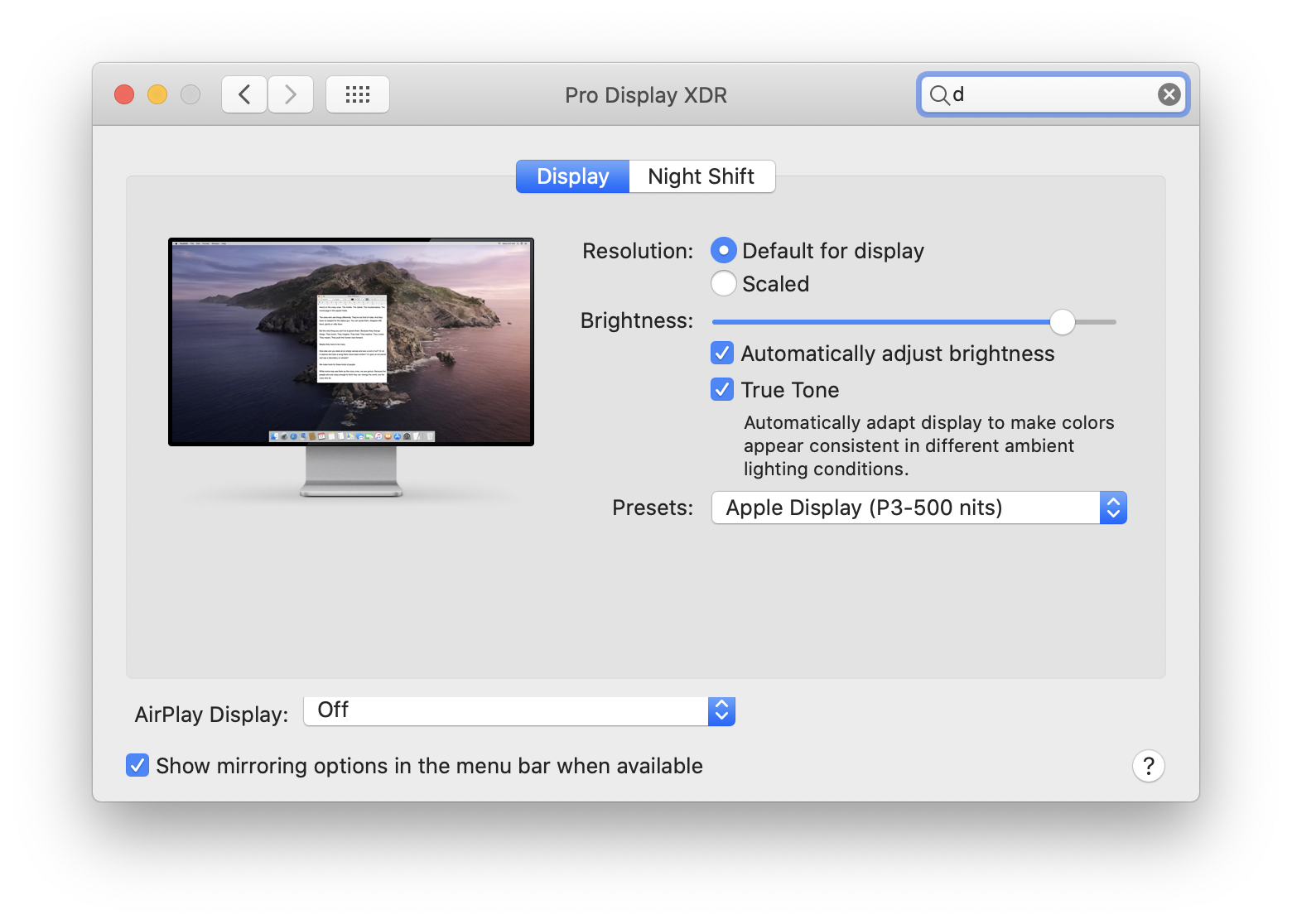The height and width of the screenshot is (924, 1292).
Task: Adjust the Brightness slider
Action: (x=1062, y=322)
